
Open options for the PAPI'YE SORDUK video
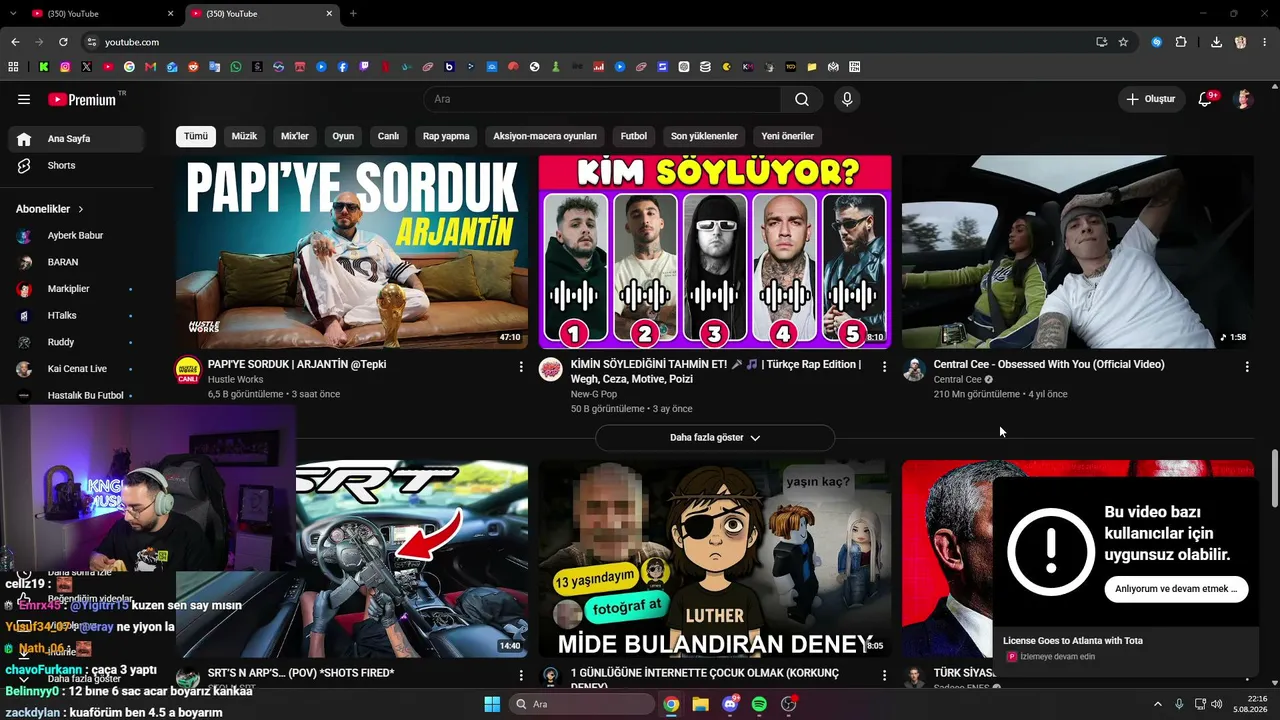521,367
